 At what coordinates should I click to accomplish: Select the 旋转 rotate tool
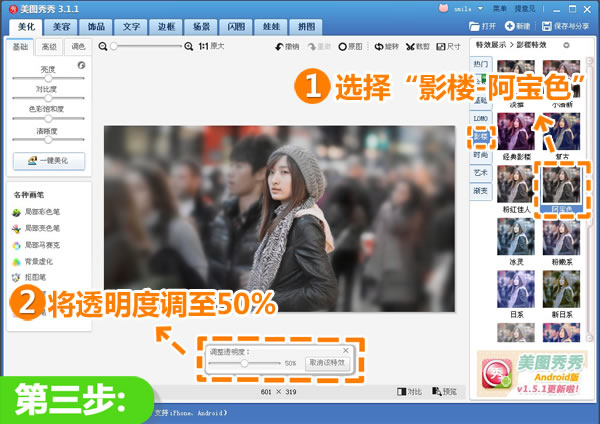pos(386,47)
